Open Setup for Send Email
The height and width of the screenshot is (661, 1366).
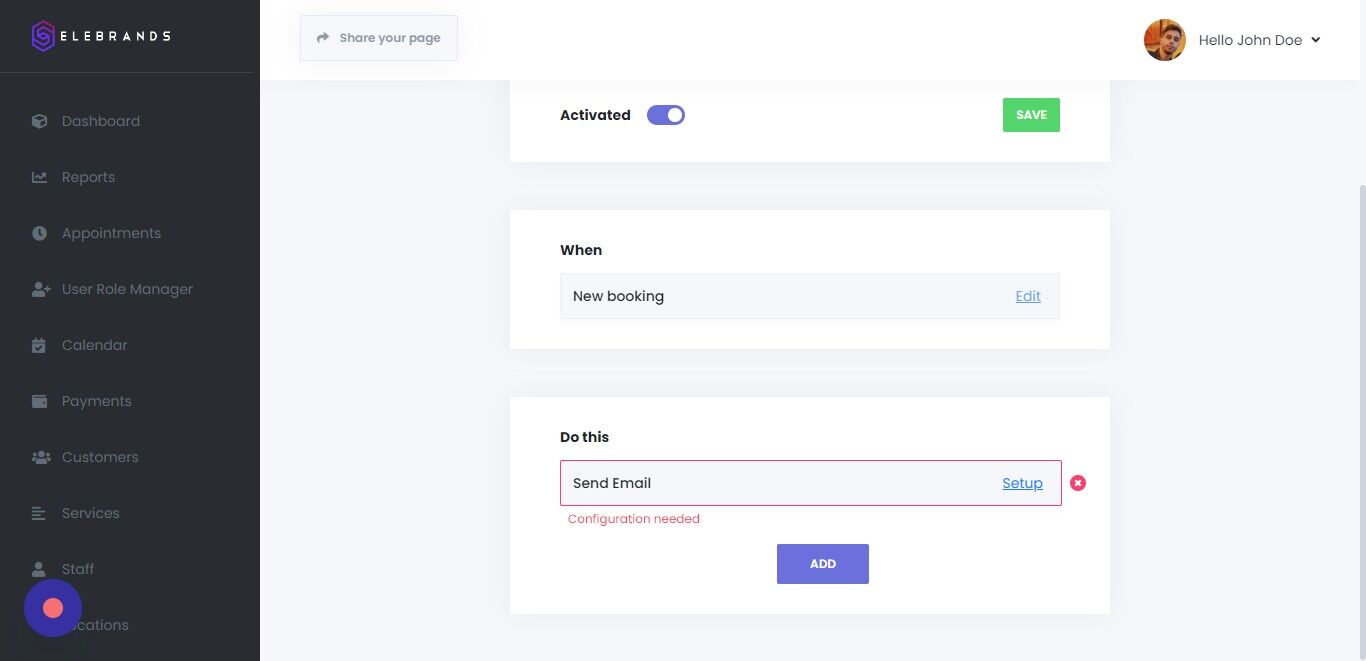[1022, 483]
